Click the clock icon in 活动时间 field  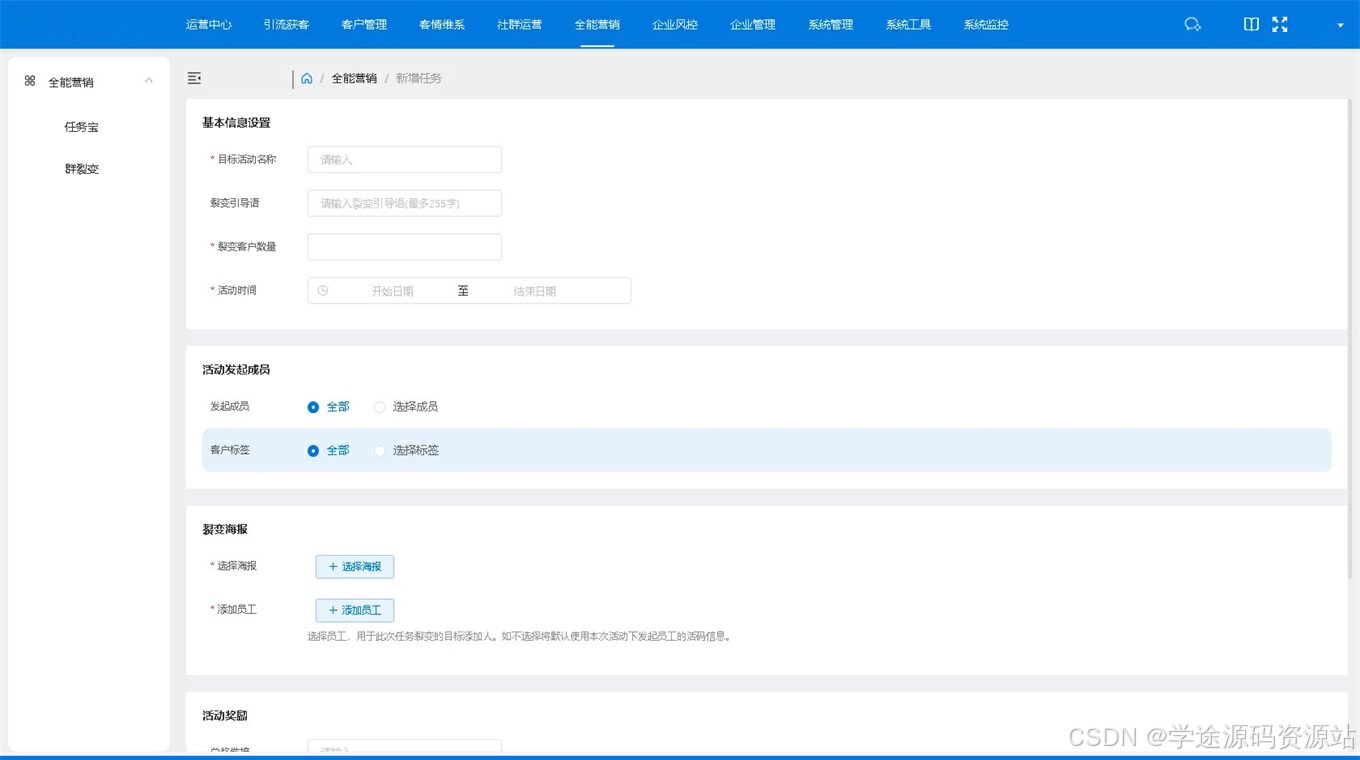(323, 291)
